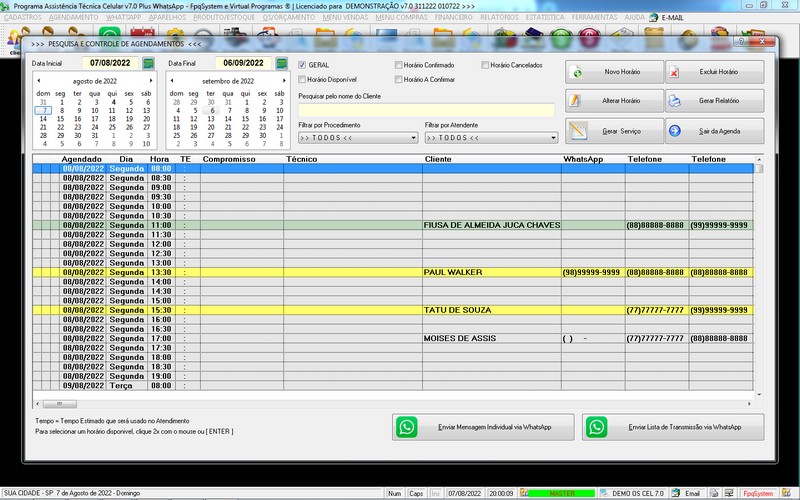800x500 pixels.
Task: Click the WhatsApp column header
Action: tap(583, 159)
